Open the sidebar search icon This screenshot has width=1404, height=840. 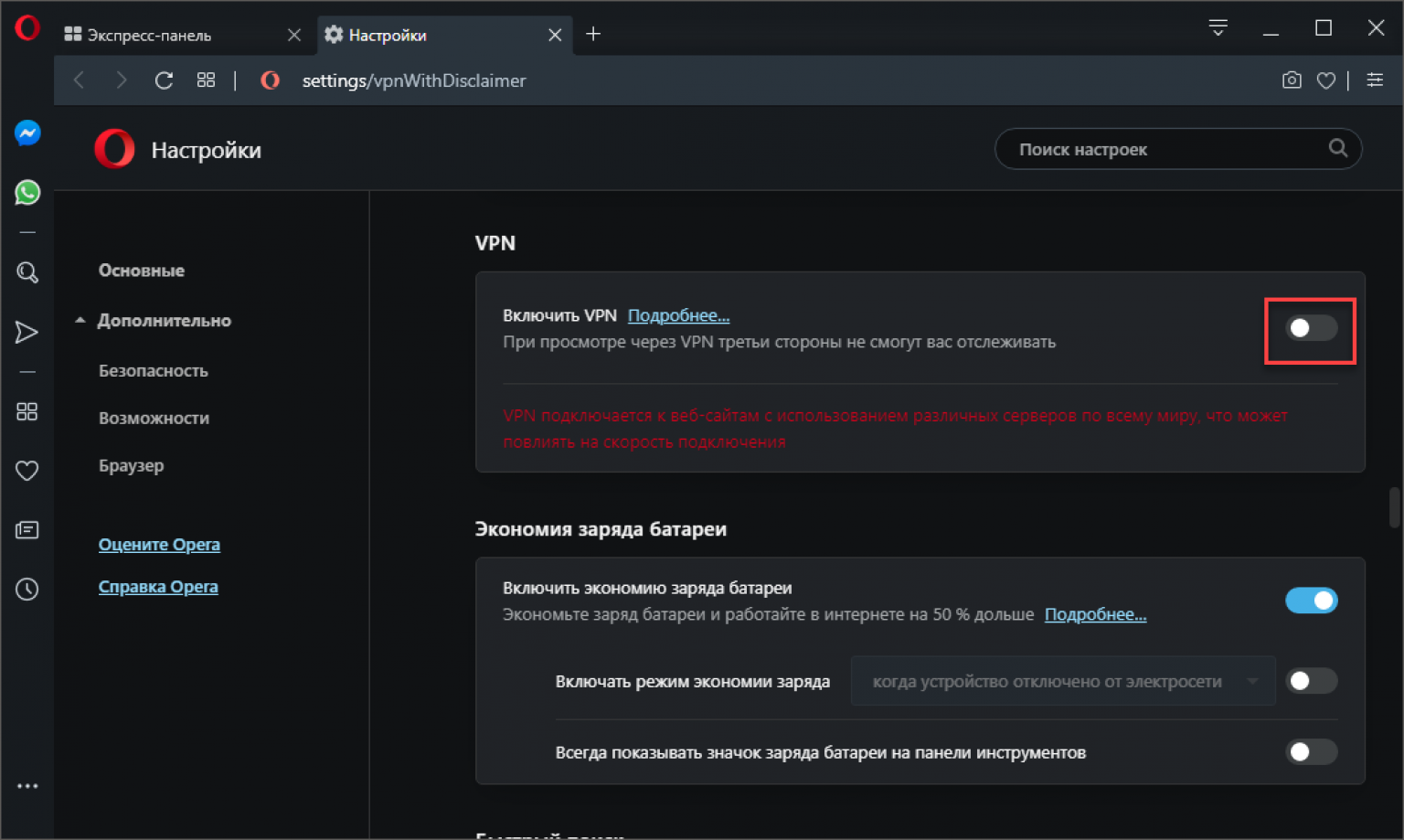coord(27,272)
